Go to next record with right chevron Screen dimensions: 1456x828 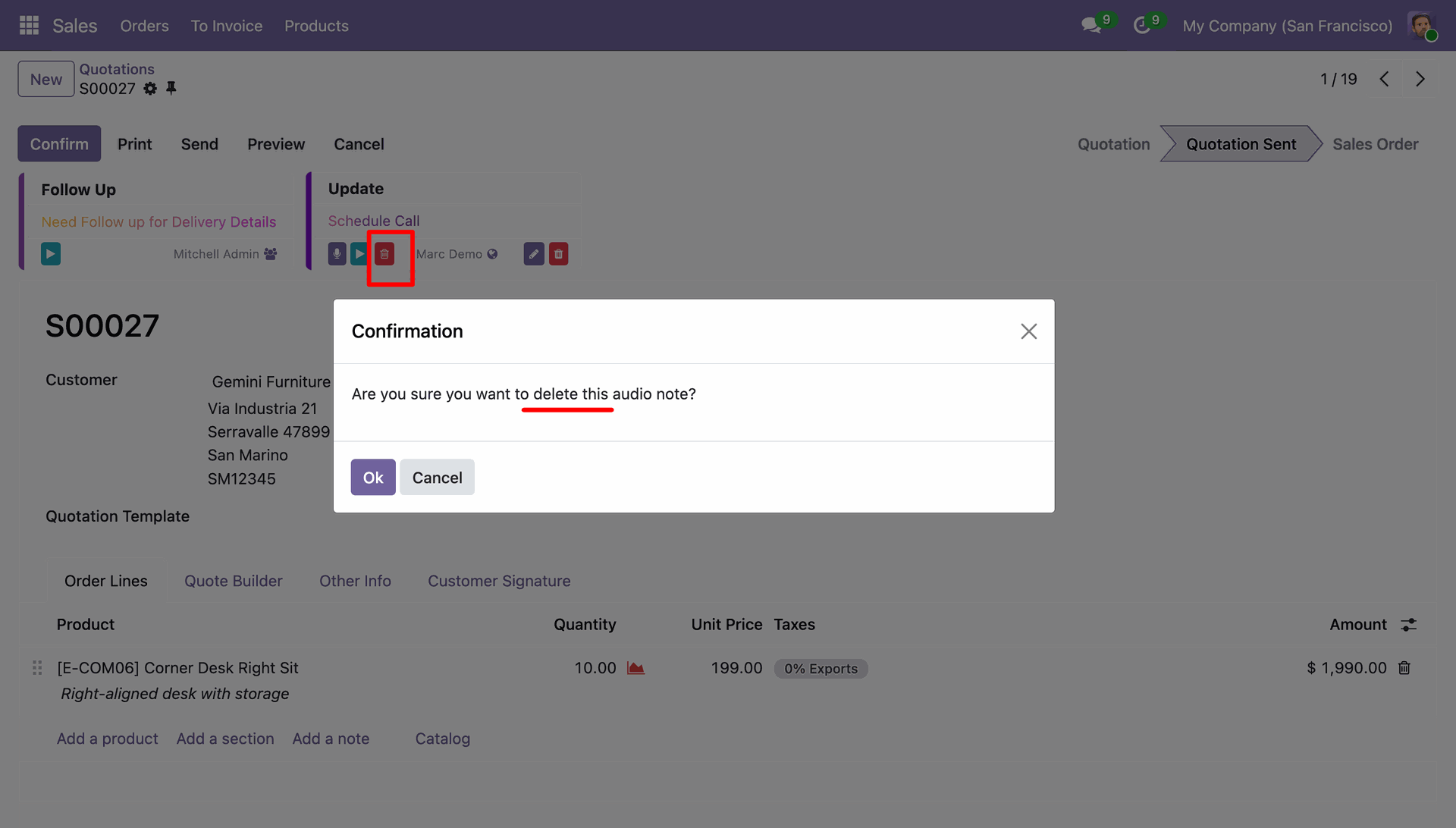(1420, 79)
